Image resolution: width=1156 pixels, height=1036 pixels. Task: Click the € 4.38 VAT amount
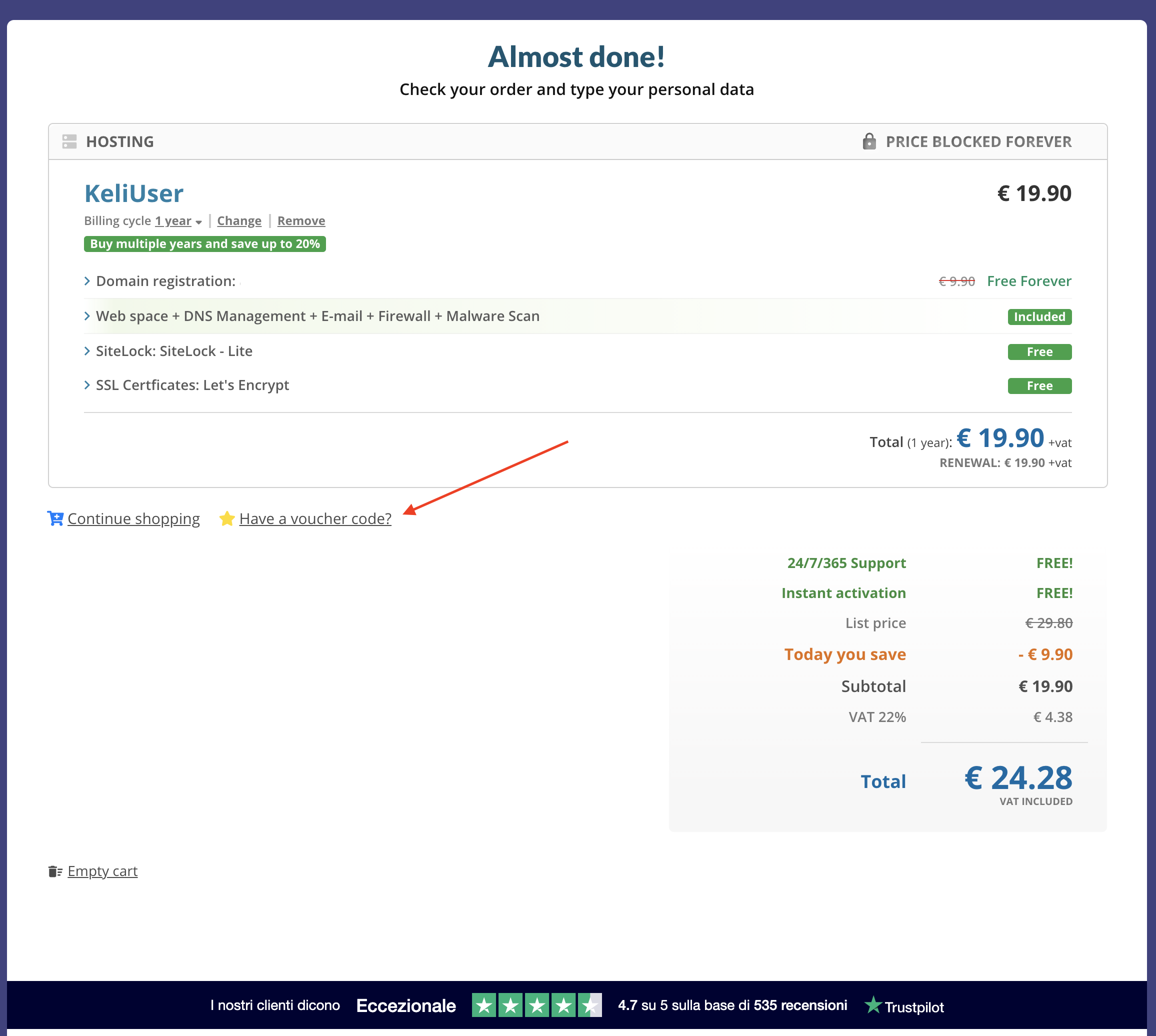1053,717
